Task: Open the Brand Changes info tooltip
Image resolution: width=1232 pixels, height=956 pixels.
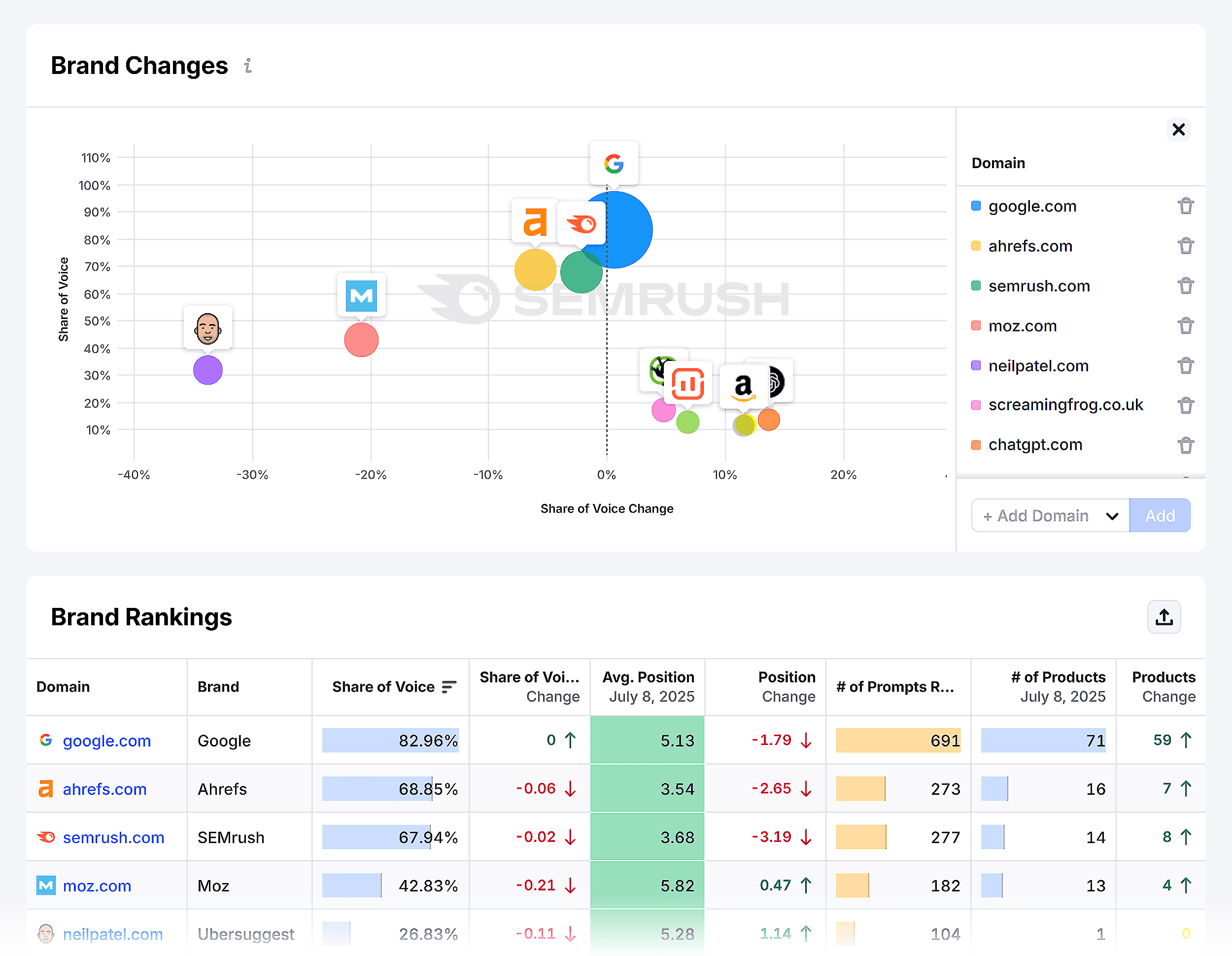Action: point(248,66)
